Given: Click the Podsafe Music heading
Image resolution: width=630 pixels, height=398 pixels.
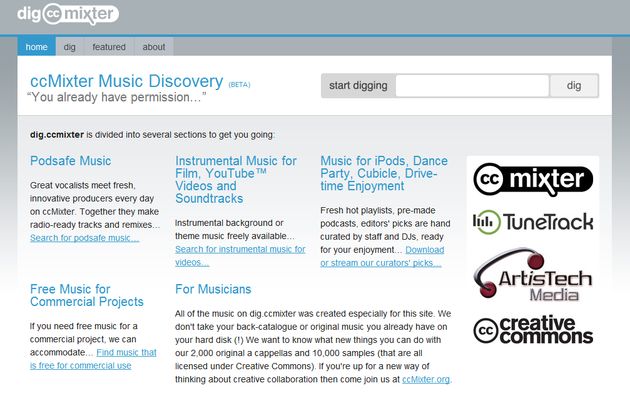Looking at the screenshot, I should coord(70,161).
